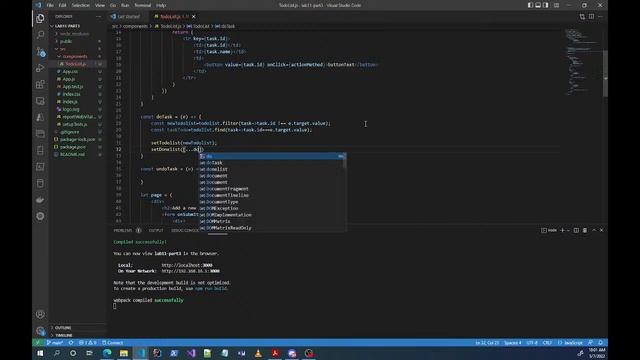640x360 pixels.
Task: Click the git branch indicator in status bar
Action: point(54,343)
